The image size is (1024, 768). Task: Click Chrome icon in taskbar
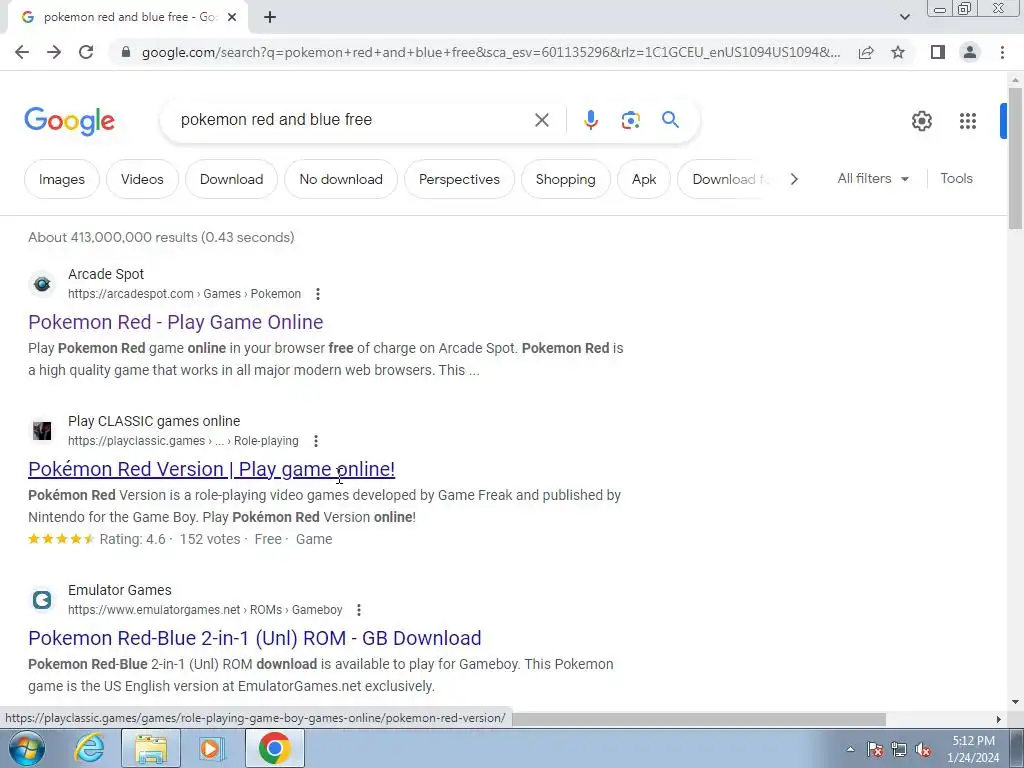275,748
